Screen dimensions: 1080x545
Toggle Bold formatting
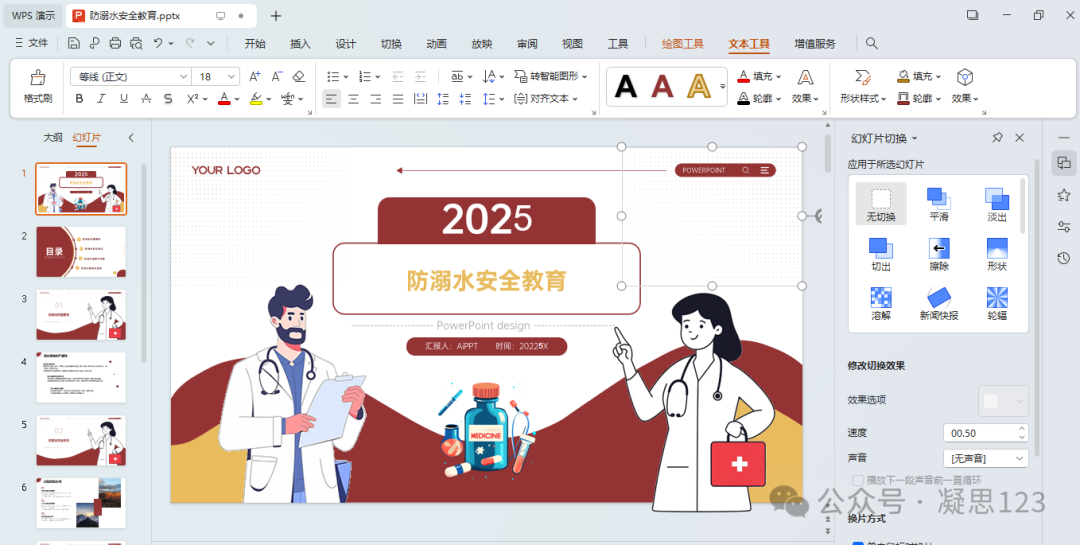tap(79, 99)
